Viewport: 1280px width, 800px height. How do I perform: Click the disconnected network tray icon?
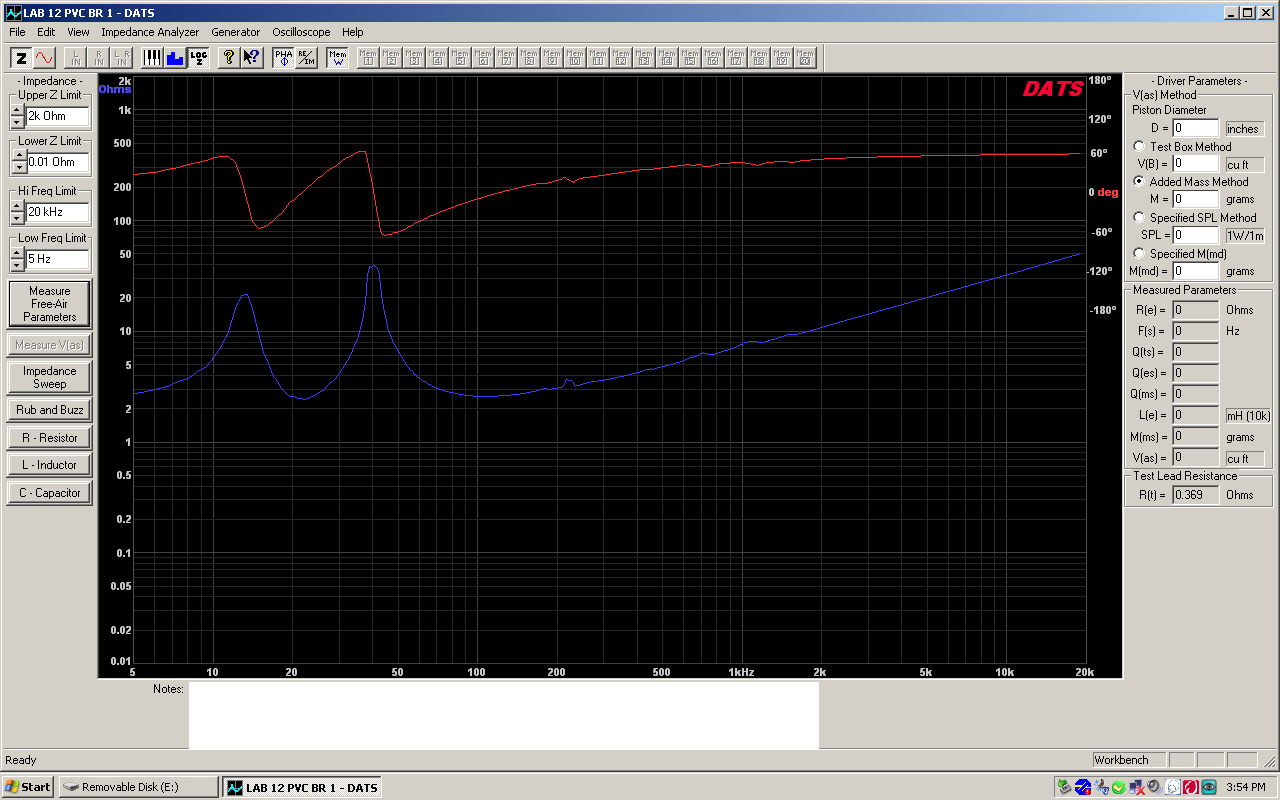[x=1136, y=787]
